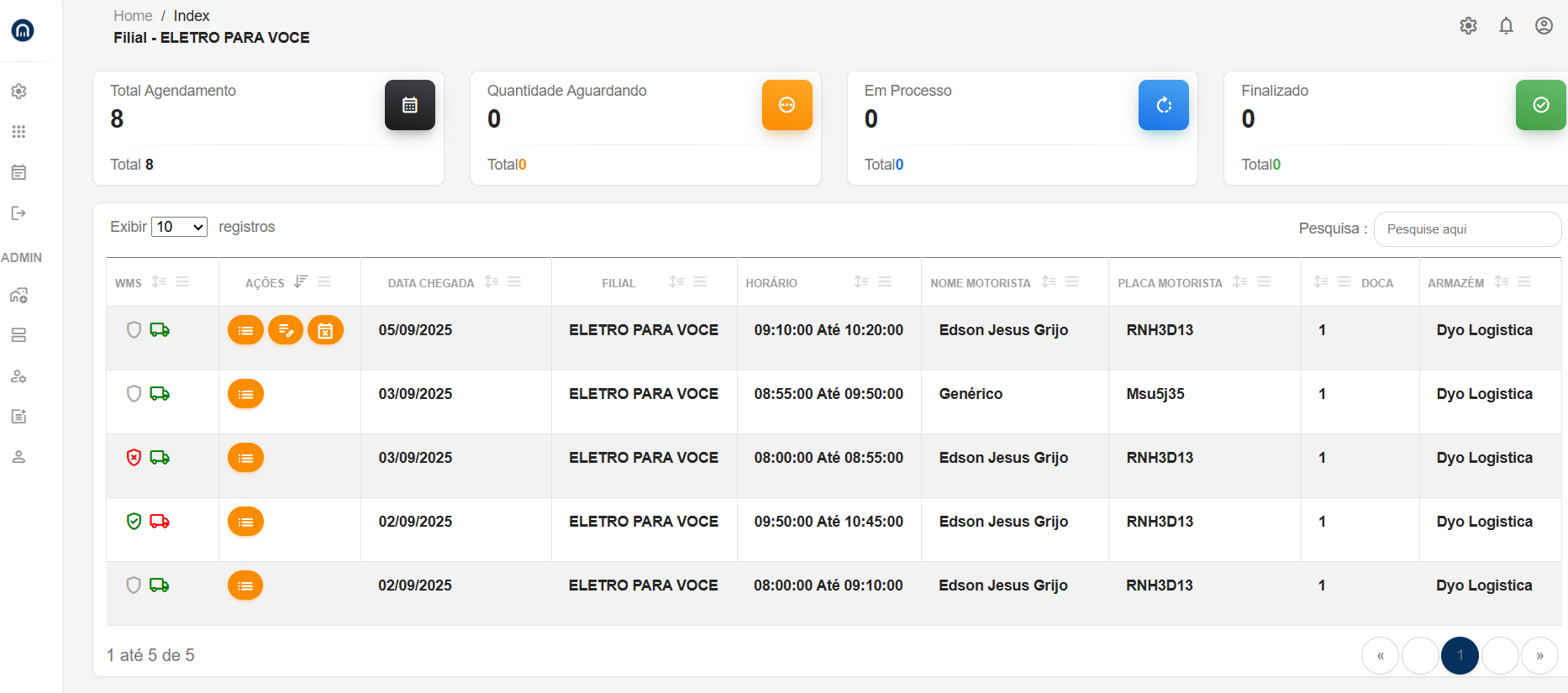Click the Pesquise aqui search field

[x=1467, y=229]
